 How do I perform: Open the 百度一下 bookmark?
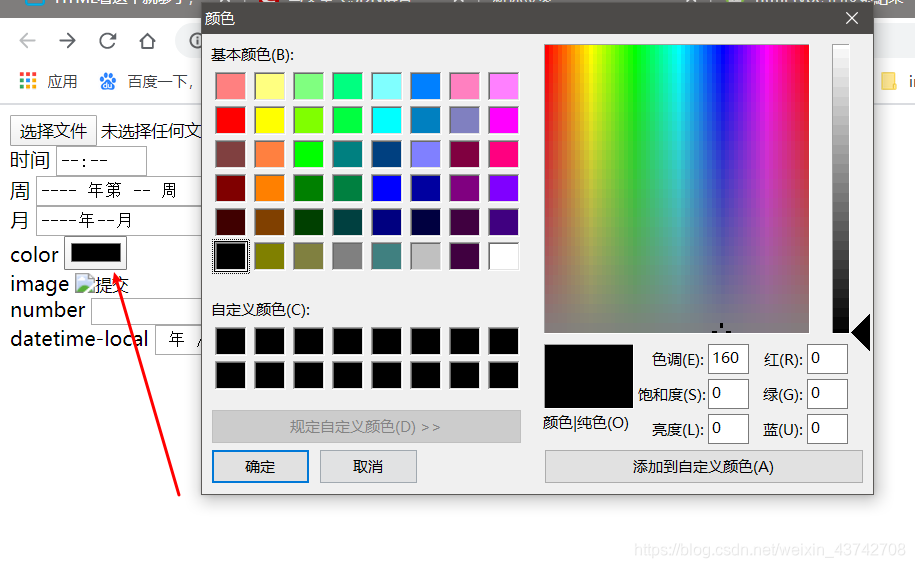click(146, 81)
